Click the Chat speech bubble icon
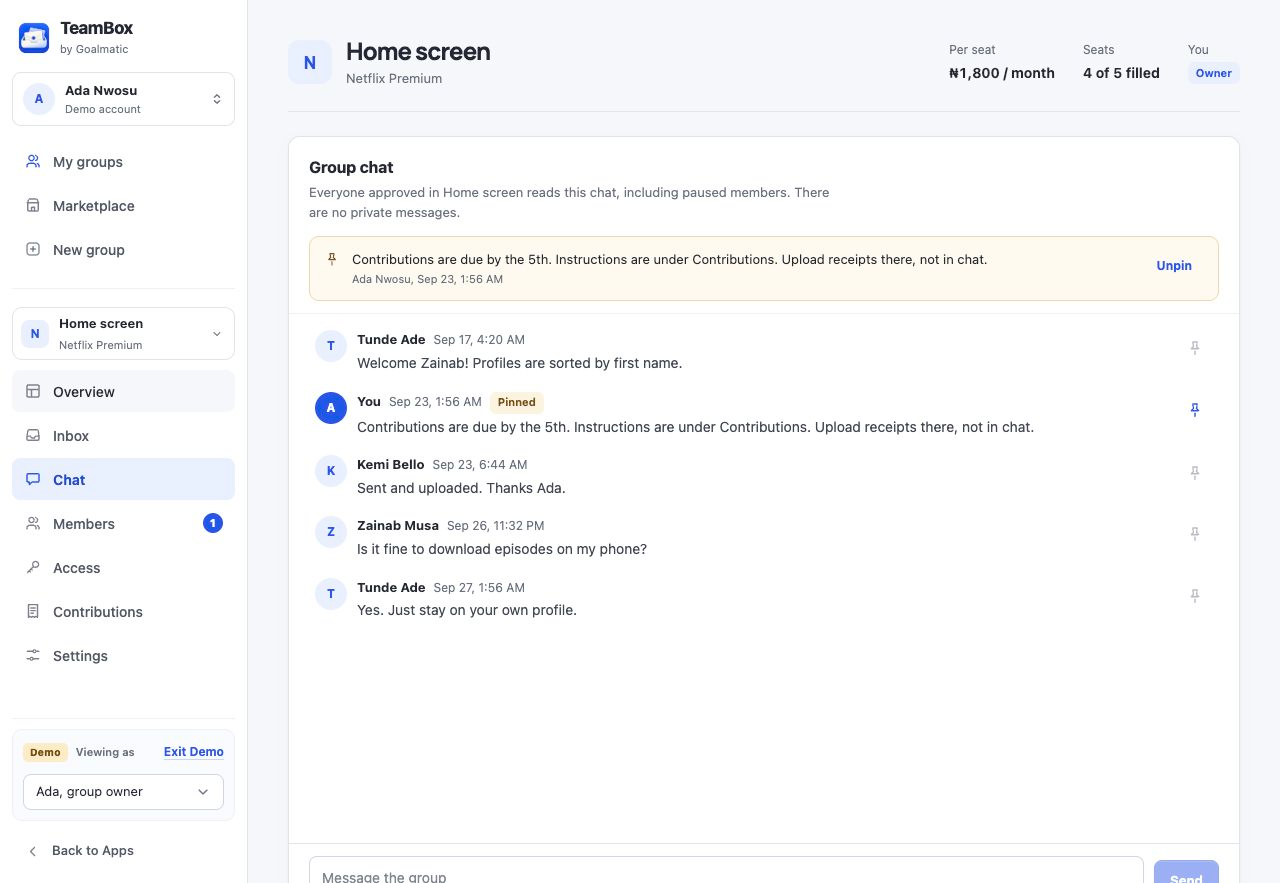The width and height of the screenshot is (1280, 883). click(33, 480)
